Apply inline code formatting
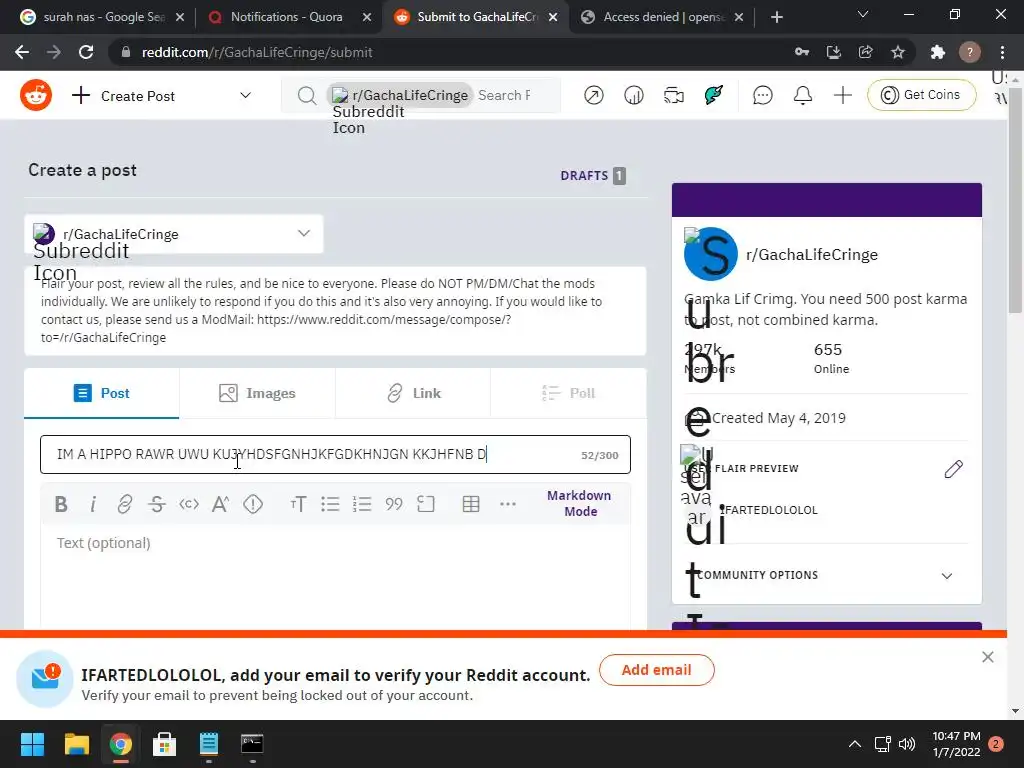Viewport: 1024px width, 768px height. click(189, 504)
